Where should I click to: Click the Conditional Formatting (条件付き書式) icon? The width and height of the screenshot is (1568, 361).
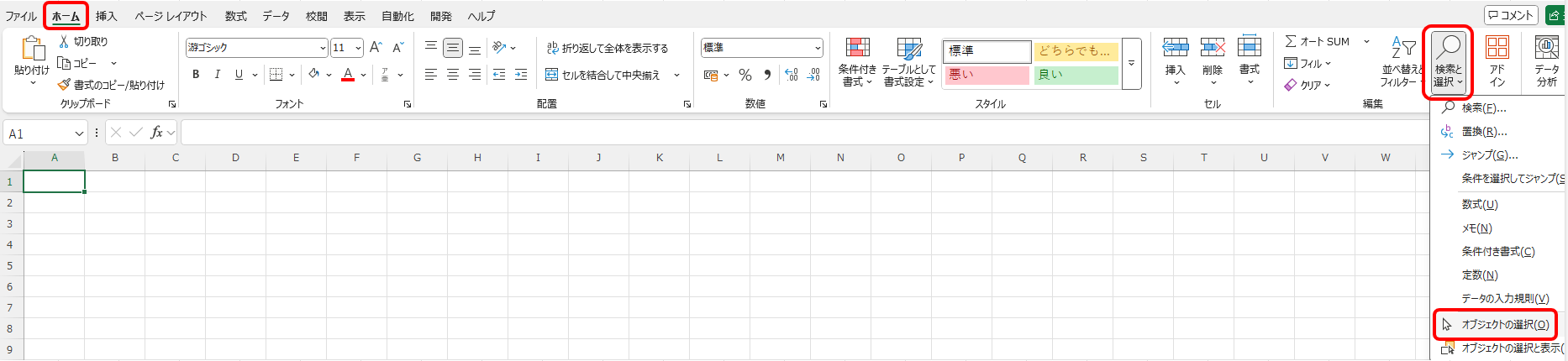(x=857, y=48)
